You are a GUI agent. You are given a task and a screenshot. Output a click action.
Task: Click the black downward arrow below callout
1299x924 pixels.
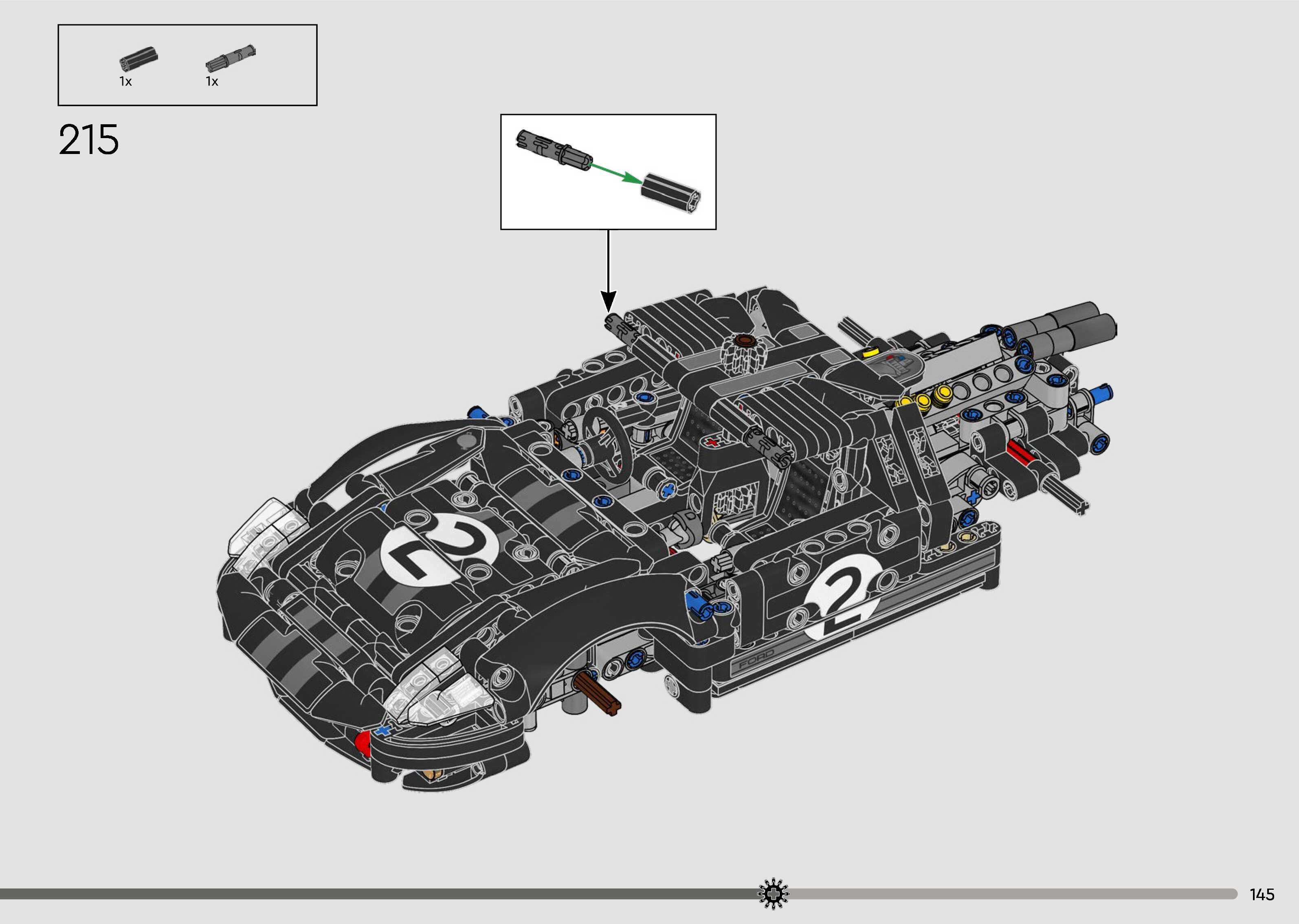[x=608, y=271]
